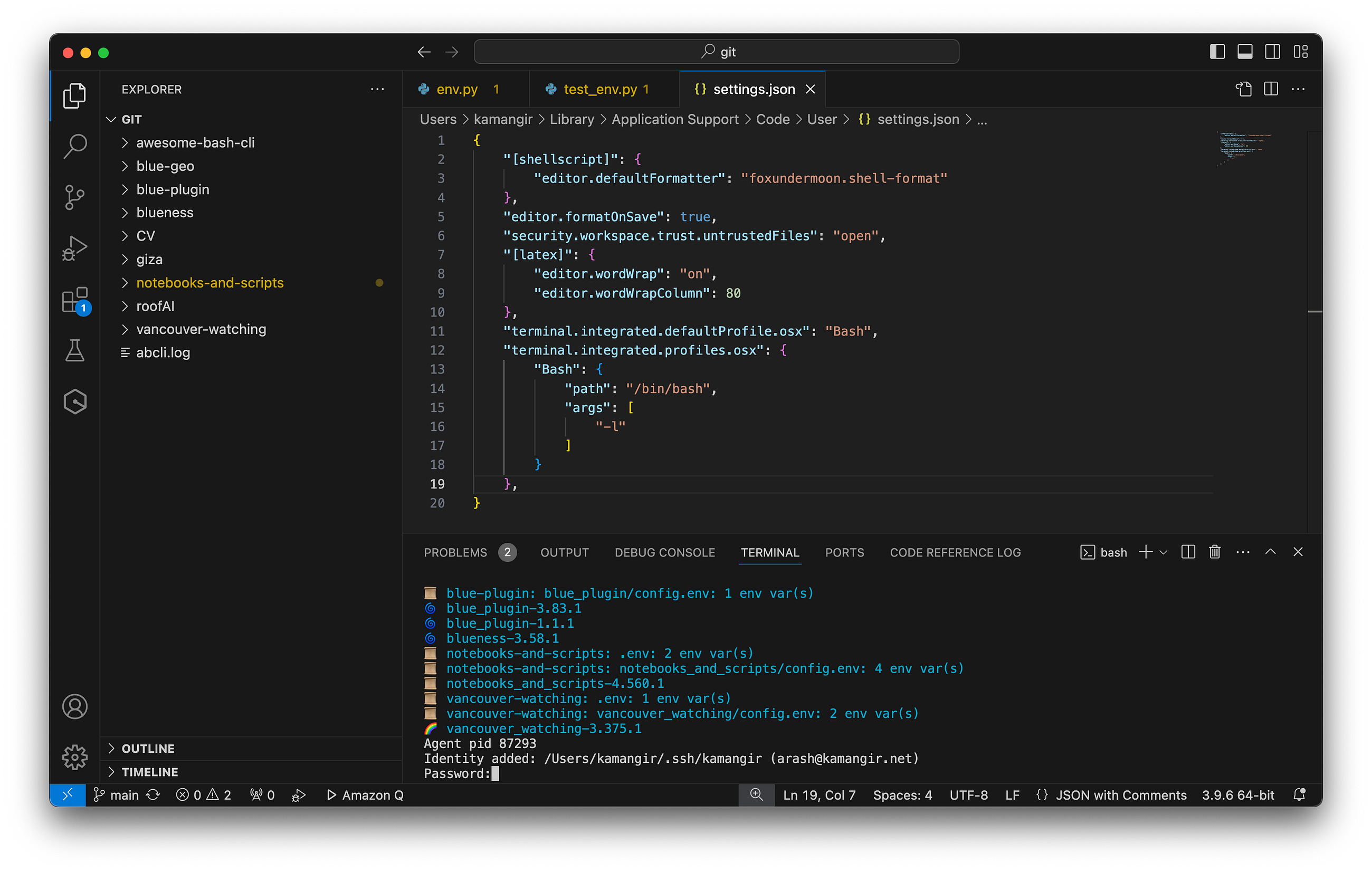Screen dimensions: 1372x872
Task: Open the Manage gear icon
Action: 74,757
